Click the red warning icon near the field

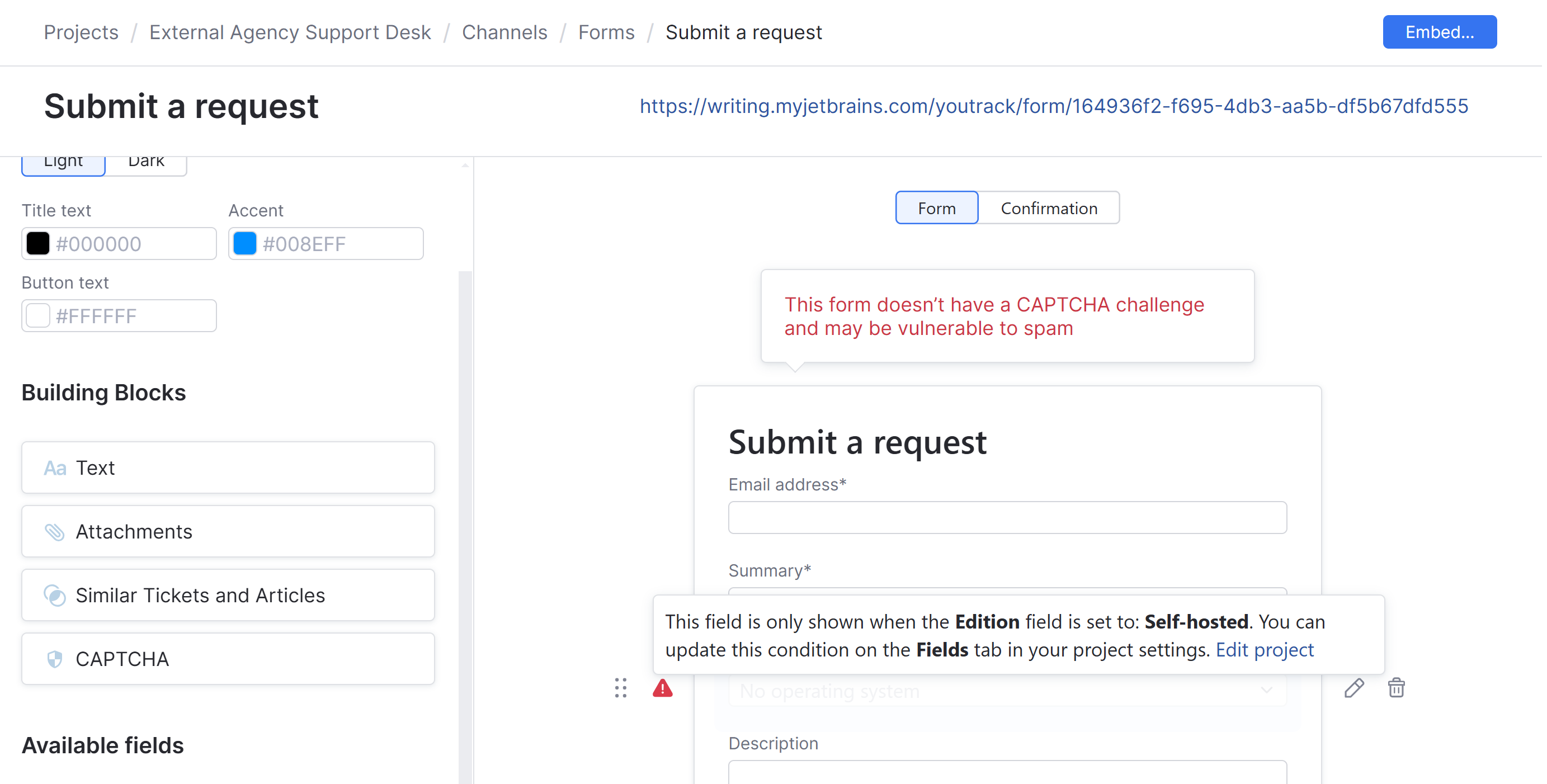coord(662,688)
